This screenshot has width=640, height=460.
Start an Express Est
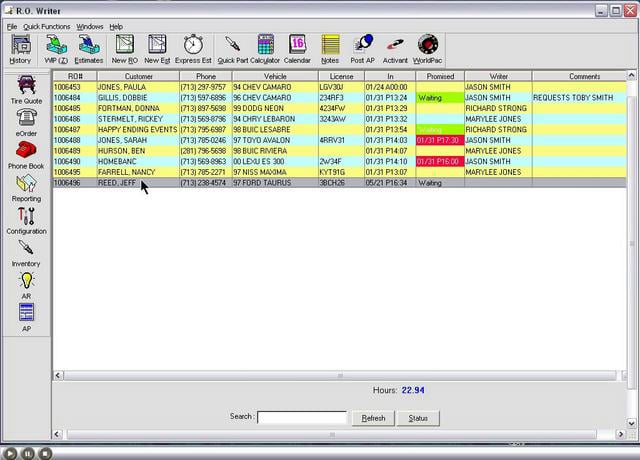[x=193, y=49]
